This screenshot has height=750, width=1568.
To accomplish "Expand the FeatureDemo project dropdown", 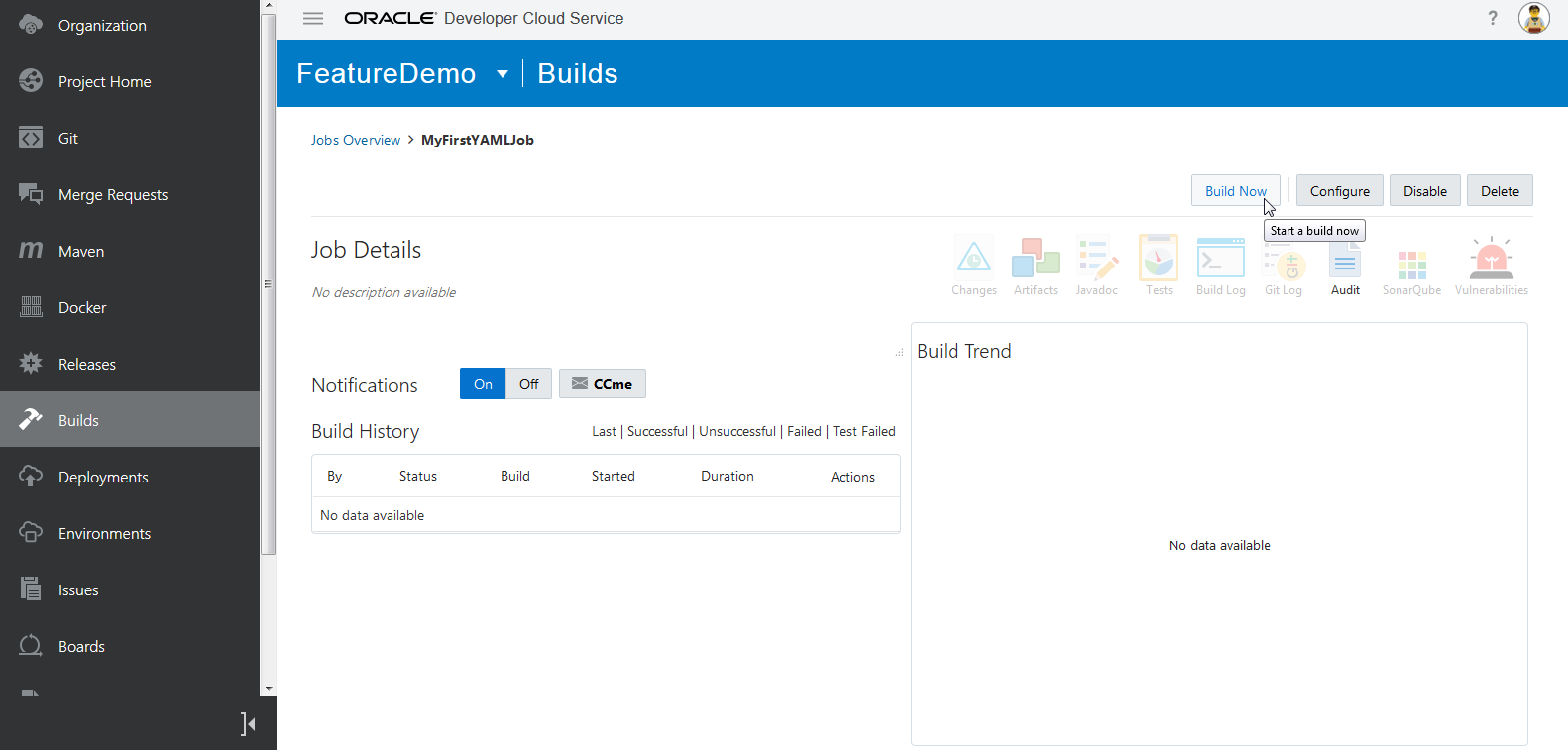I will point(503,74).
